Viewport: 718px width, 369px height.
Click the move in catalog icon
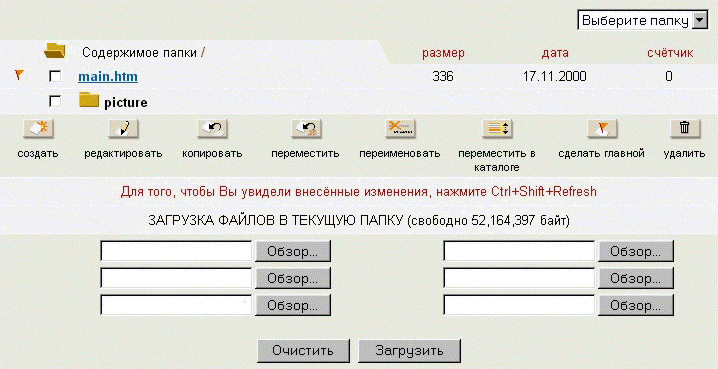497,129
